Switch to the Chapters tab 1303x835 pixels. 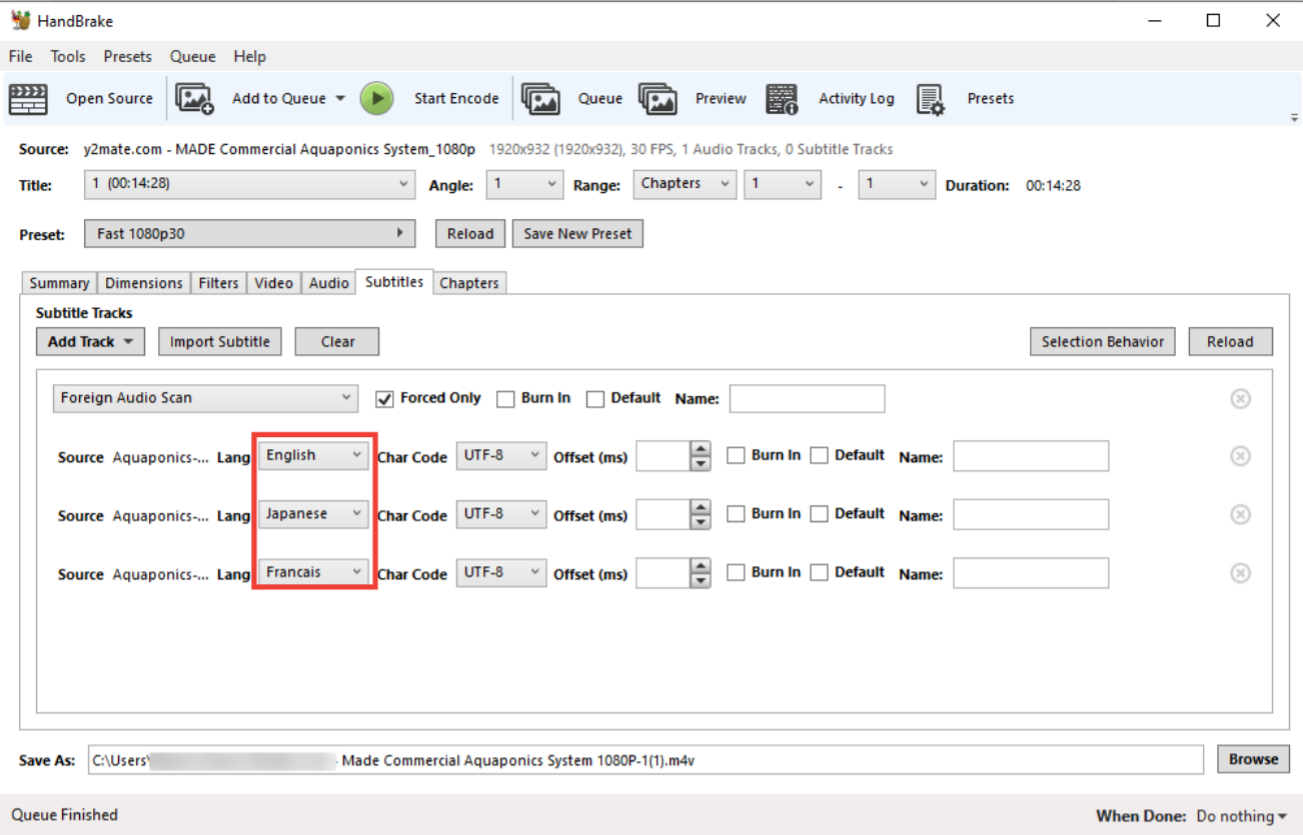(469, 283)
